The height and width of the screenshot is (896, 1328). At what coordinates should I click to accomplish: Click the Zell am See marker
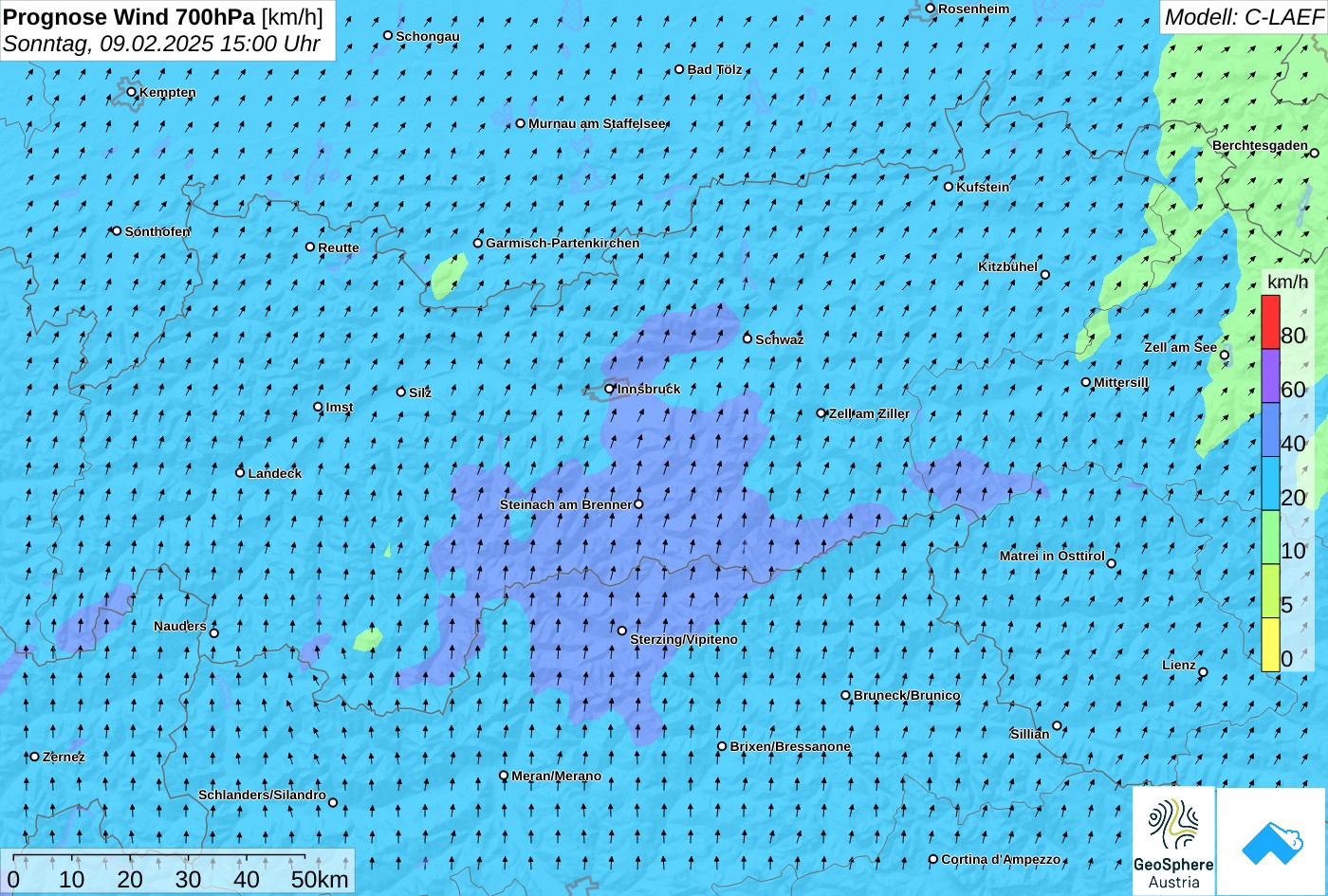[1225, 356]
